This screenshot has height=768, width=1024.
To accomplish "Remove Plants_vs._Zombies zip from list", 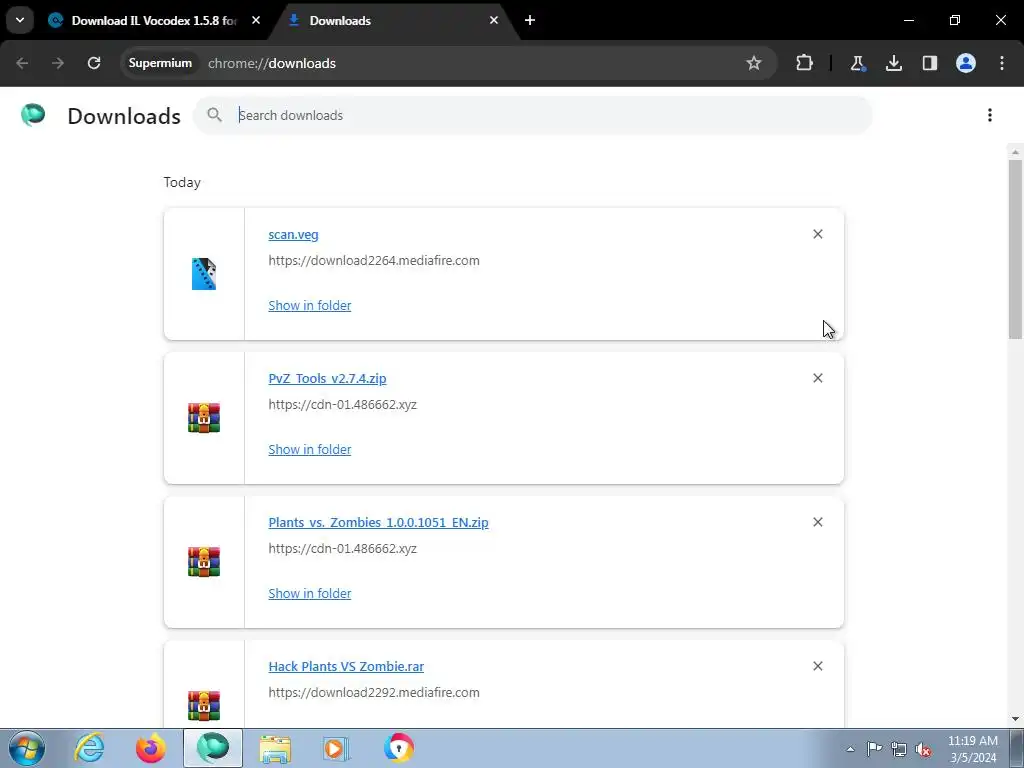I will (x=818, y=522).
